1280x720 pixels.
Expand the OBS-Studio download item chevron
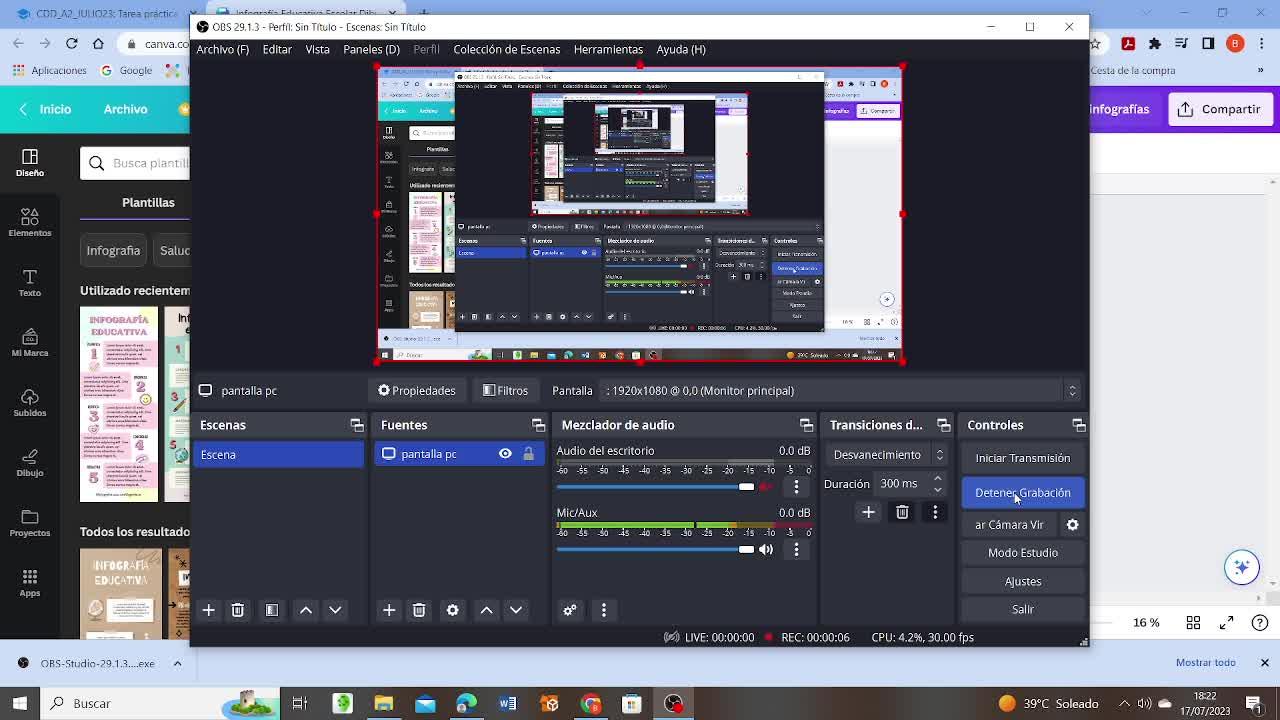[x=177, y=663]
